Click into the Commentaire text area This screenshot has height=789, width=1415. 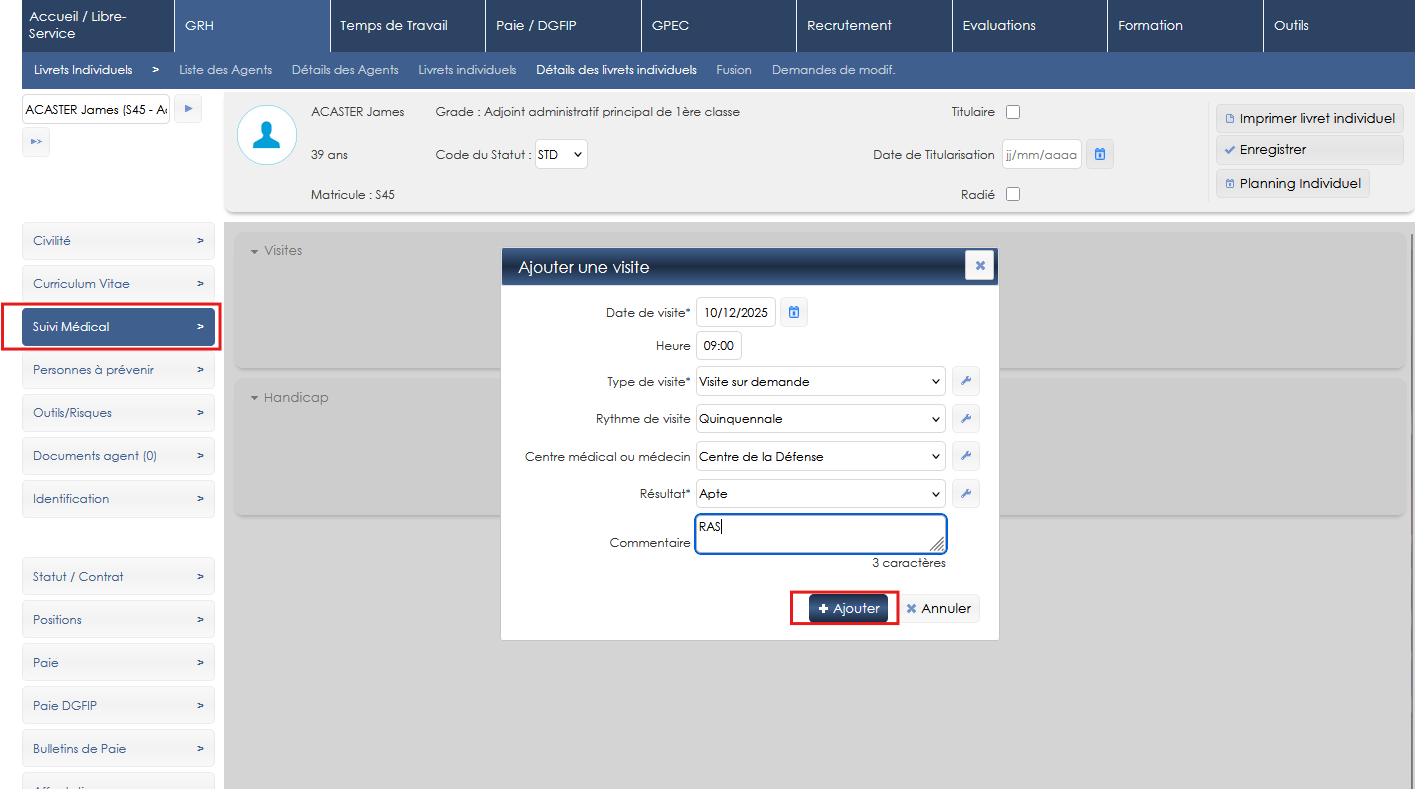pos(820,534)
